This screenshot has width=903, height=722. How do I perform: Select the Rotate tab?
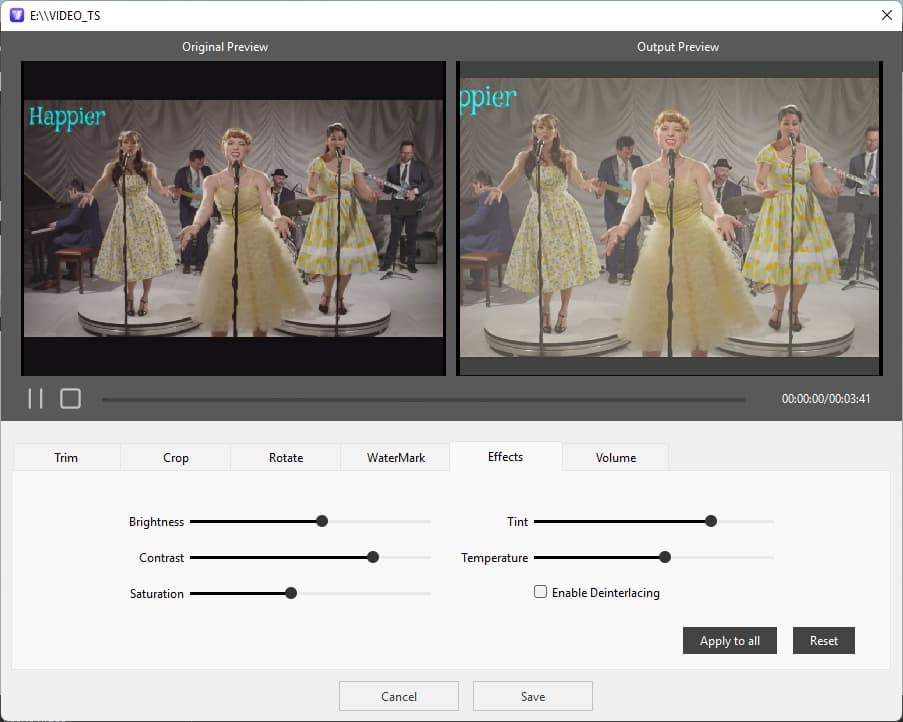click(x=285, y=457)
